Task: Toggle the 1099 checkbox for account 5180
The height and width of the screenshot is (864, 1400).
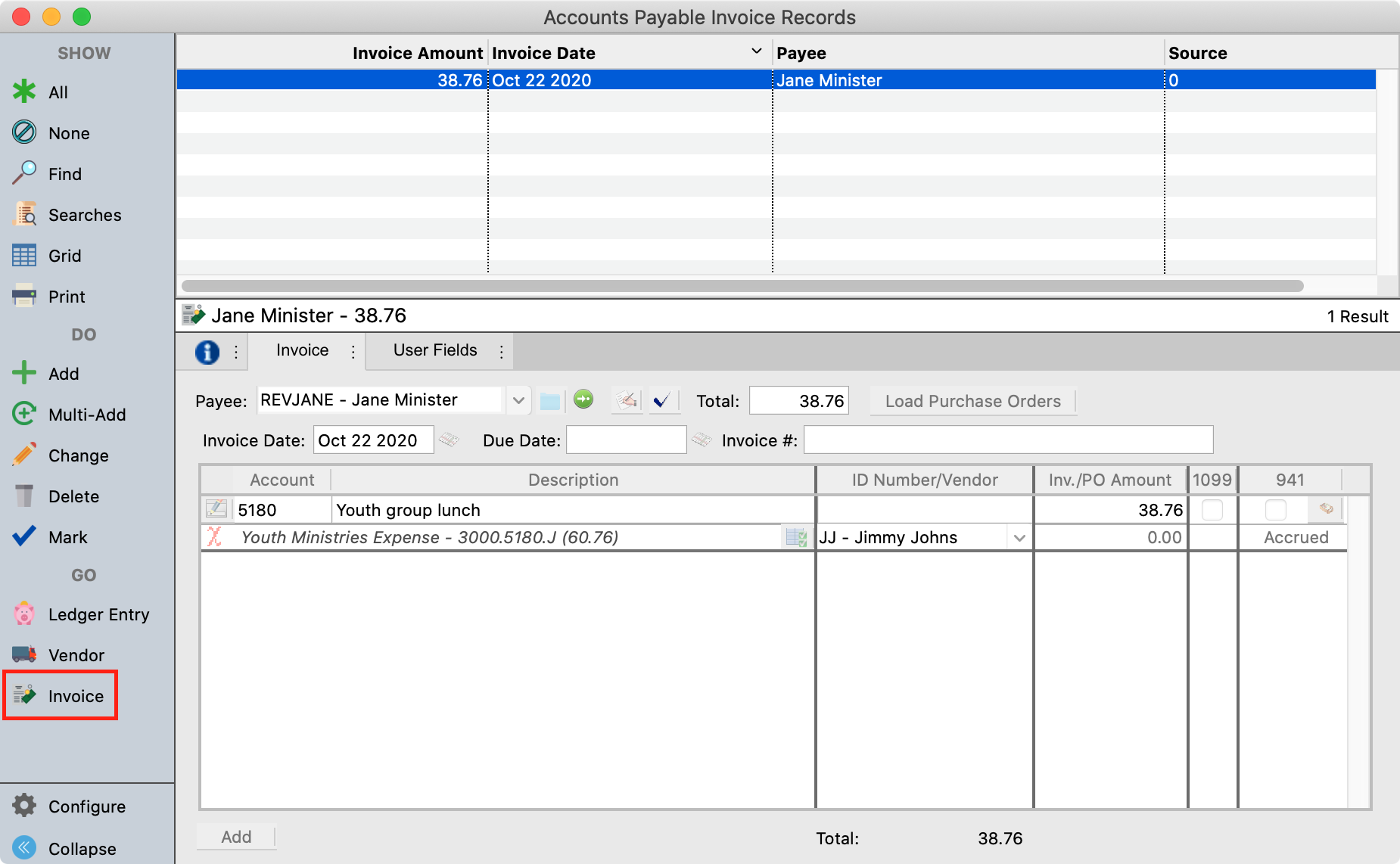Action: point(1212,510)
